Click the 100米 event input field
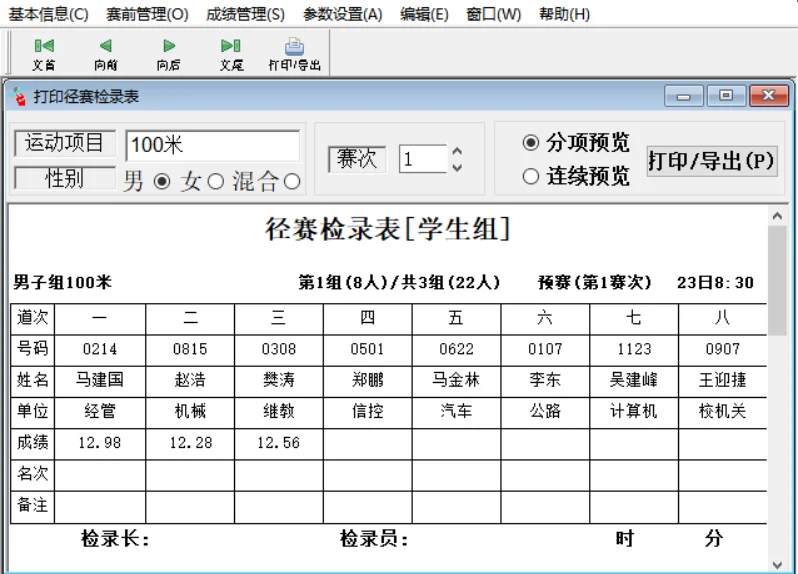 213,145
